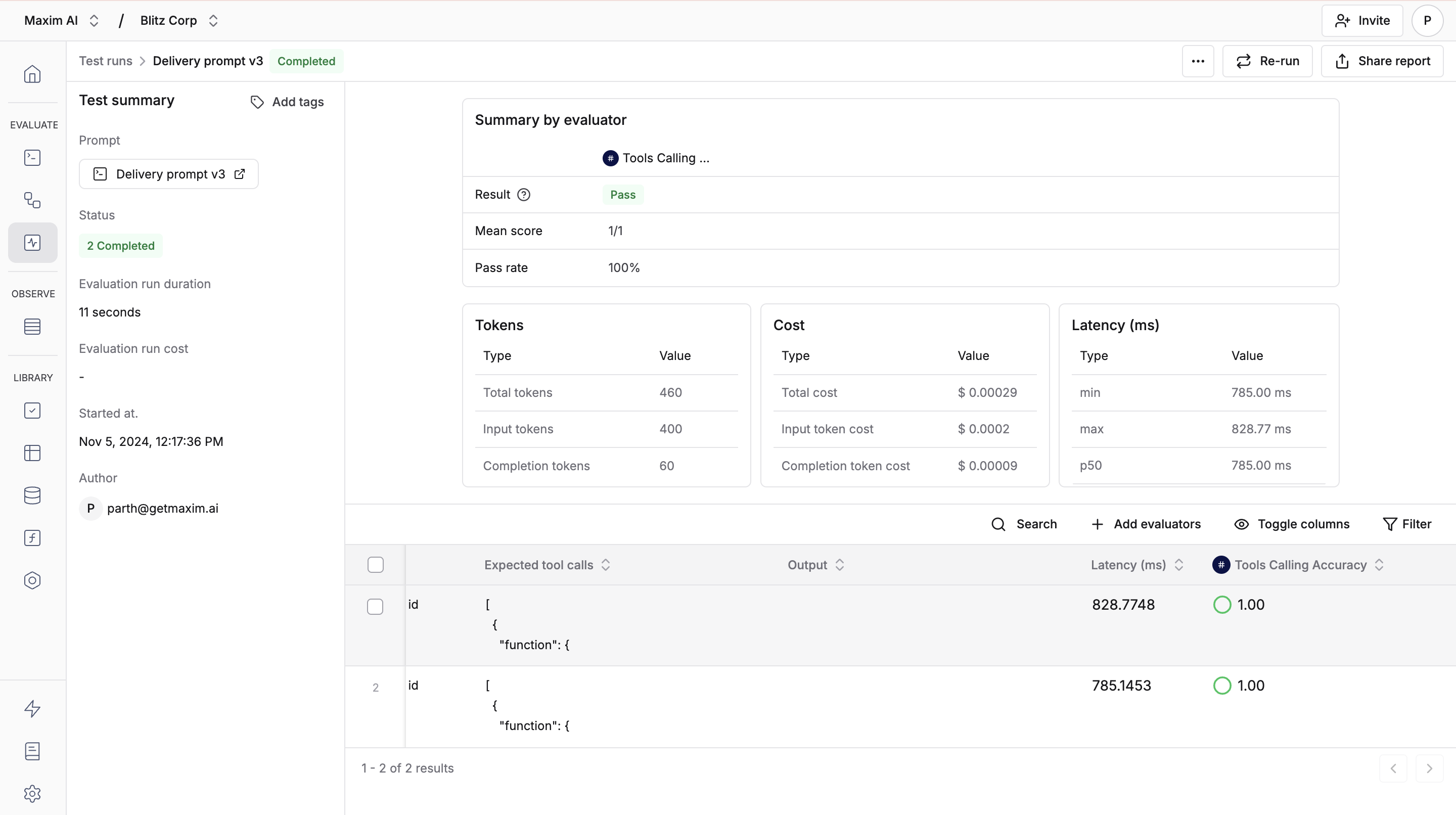Click the author parth@getmaxim.ai

click(x=162, y=508)
